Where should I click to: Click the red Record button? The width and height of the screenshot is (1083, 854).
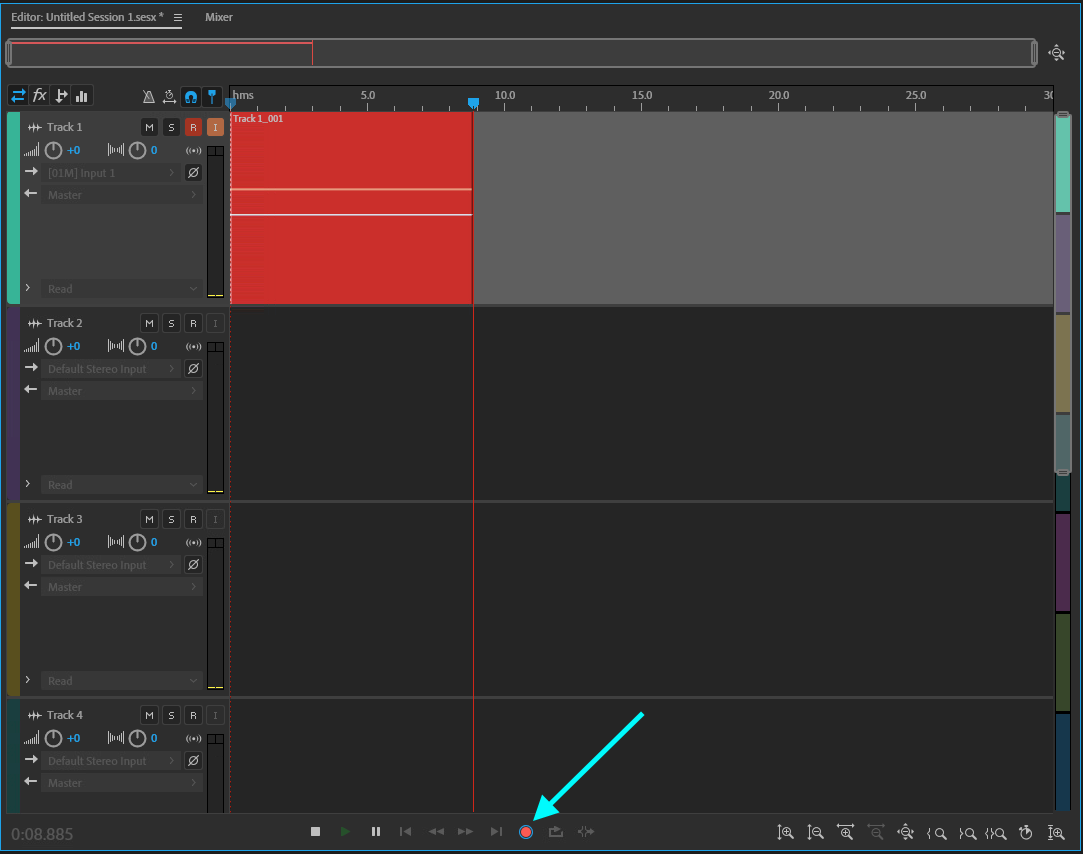(x=526, y=832)
